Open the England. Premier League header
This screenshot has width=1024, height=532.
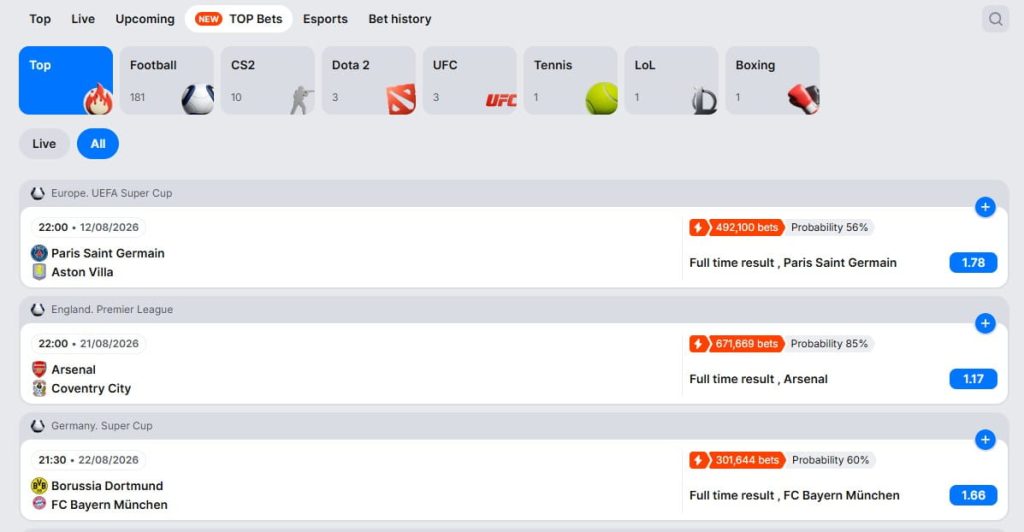(112, 309)
